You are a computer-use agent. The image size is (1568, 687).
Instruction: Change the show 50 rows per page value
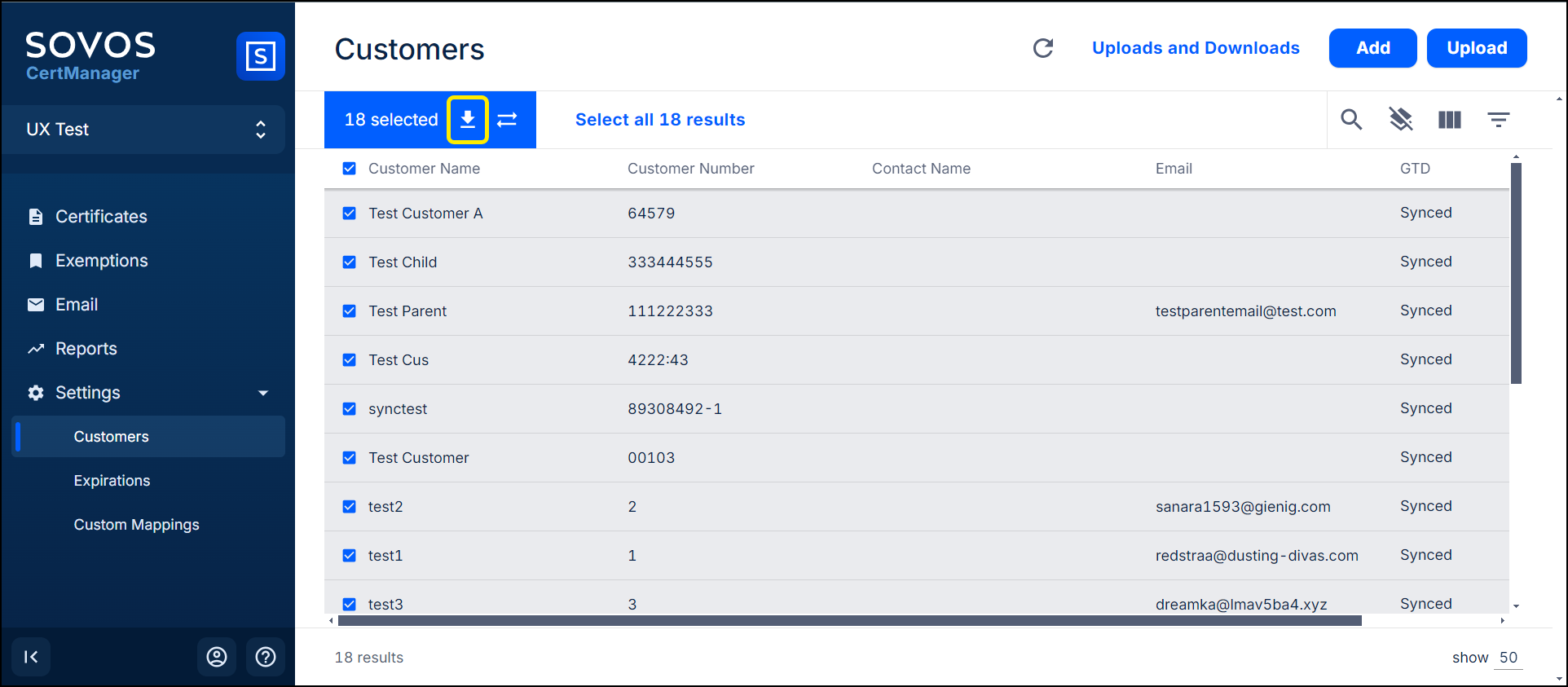(x=1508, y=658)
